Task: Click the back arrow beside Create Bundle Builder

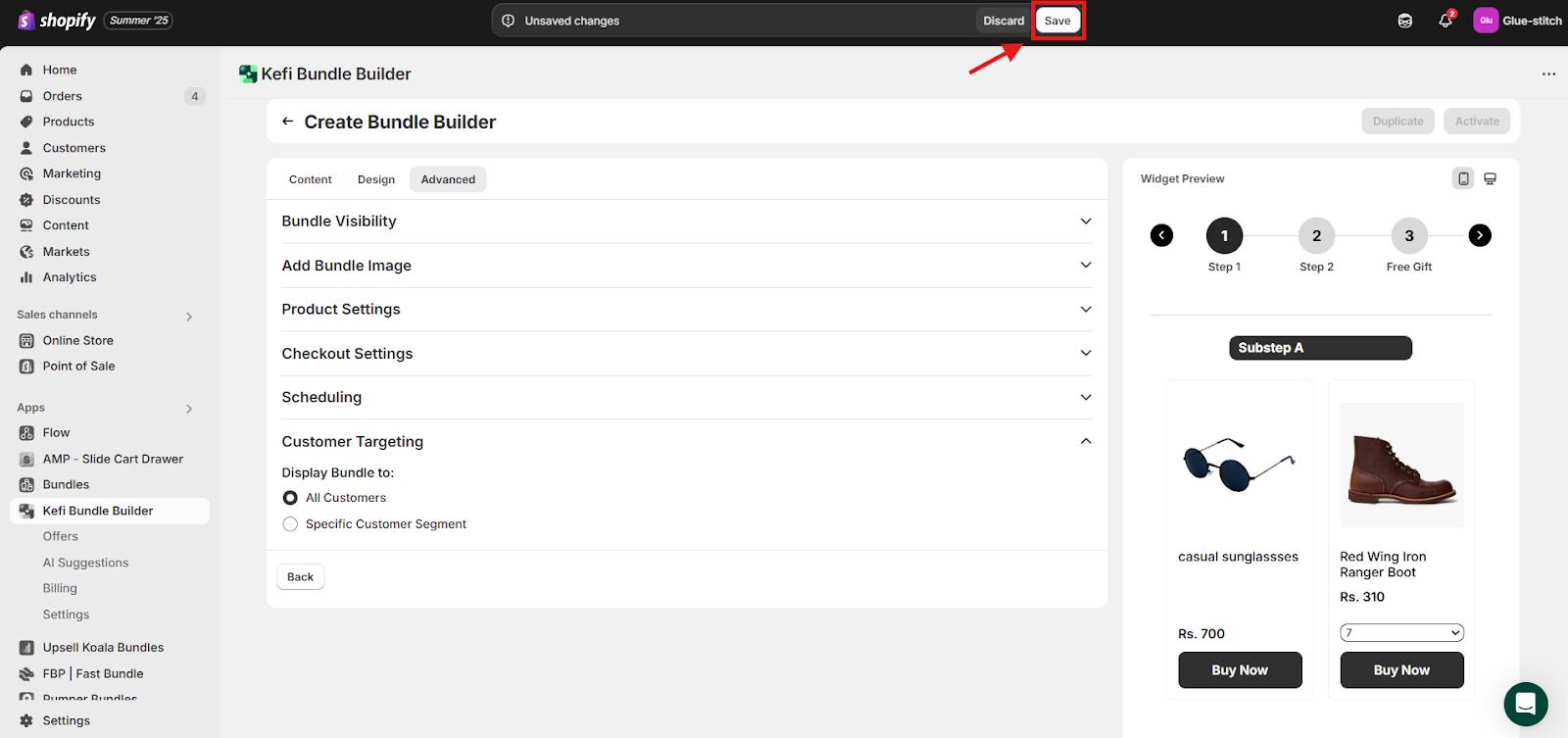Action: [x=287, y=122]
